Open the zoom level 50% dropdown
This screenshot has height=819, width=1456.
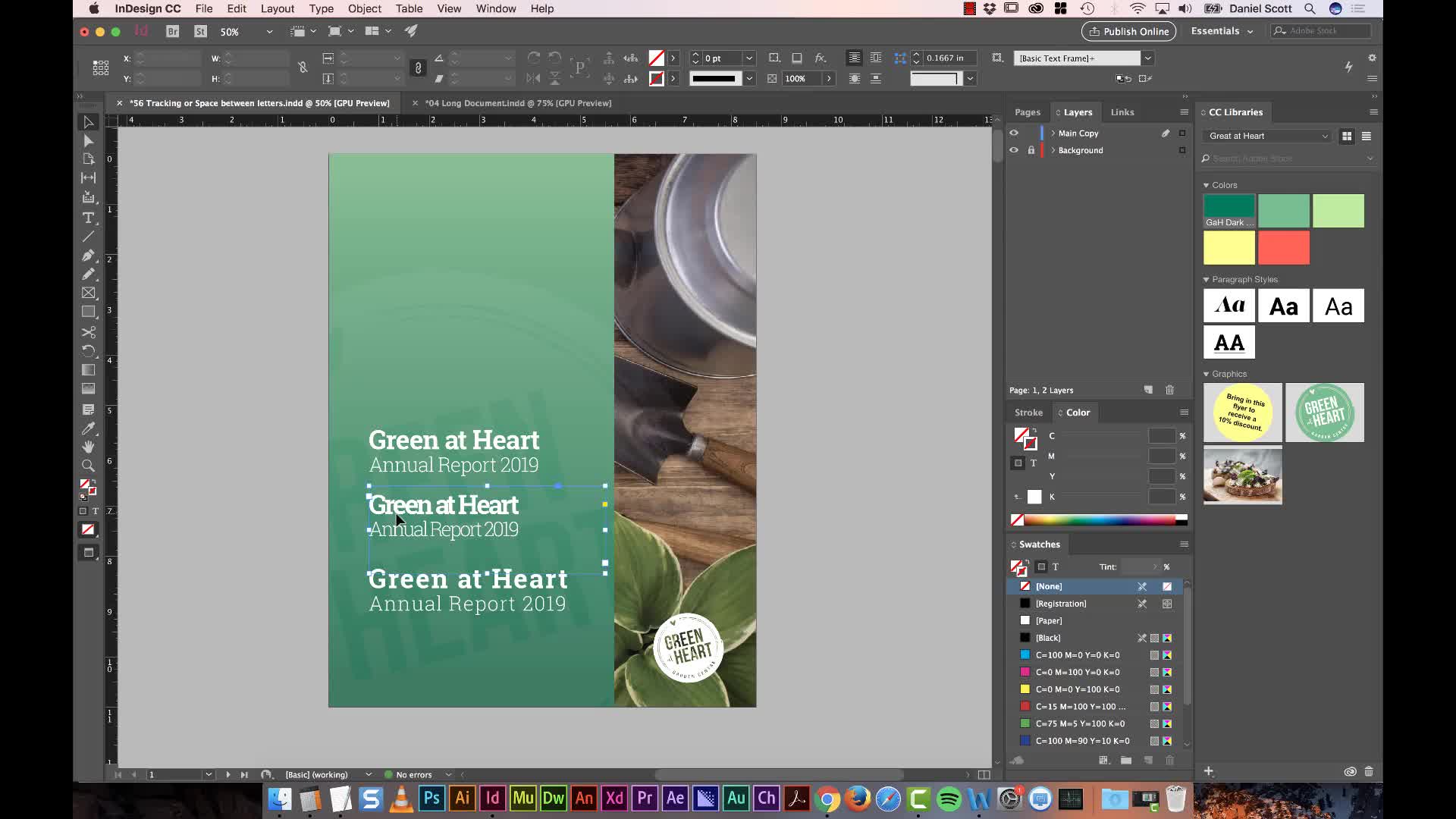[268, 32]
